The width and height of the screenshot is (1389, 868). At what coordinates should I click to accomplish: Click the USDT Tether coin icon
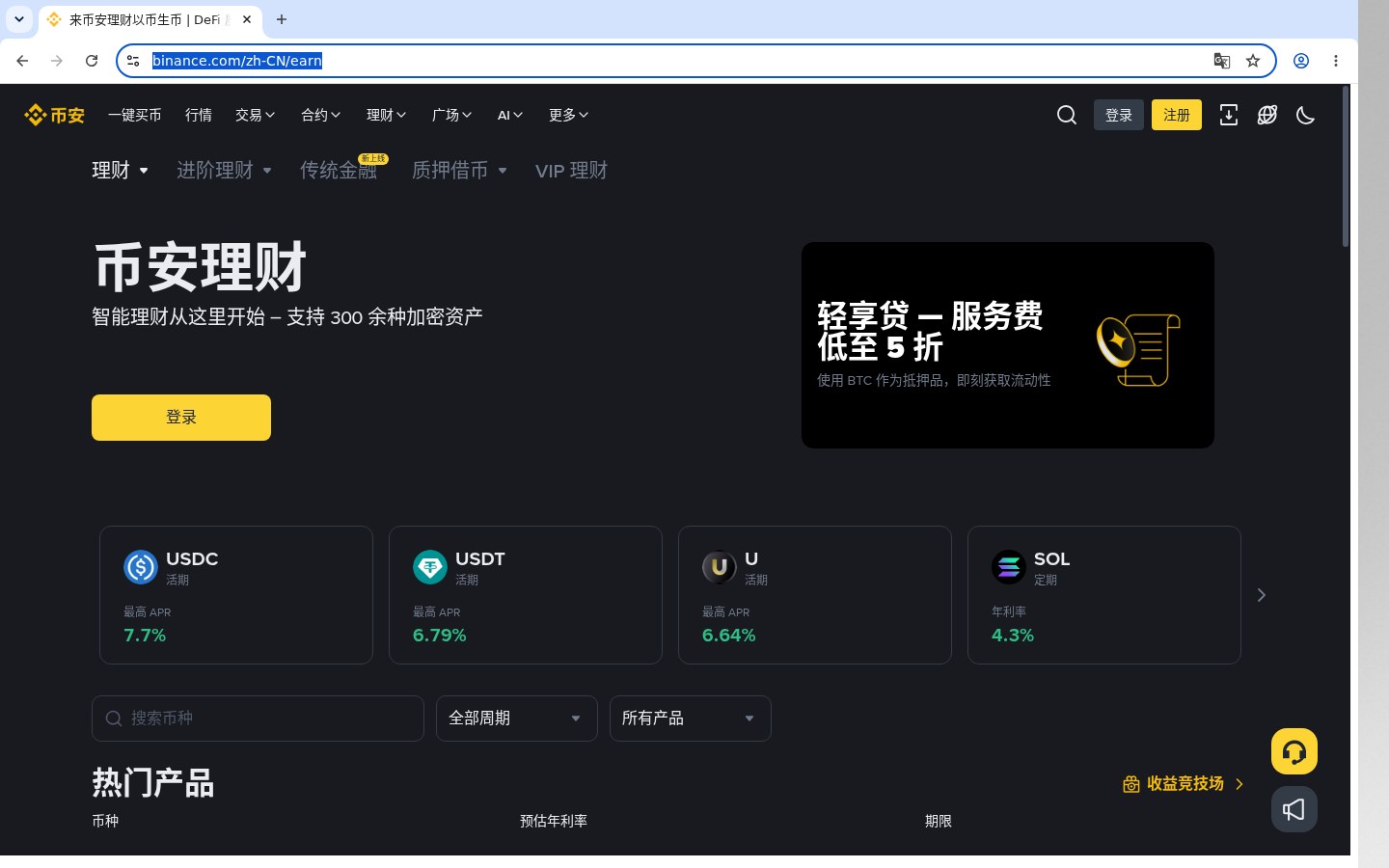(430, 567)
